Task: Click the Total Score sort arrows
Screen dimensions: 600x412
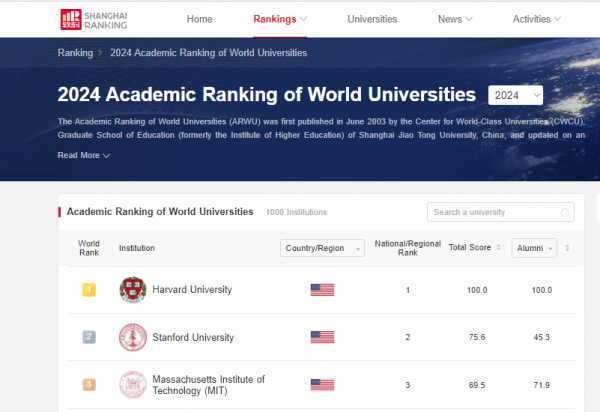Action: pyautogui.click(x=498, y=247)
